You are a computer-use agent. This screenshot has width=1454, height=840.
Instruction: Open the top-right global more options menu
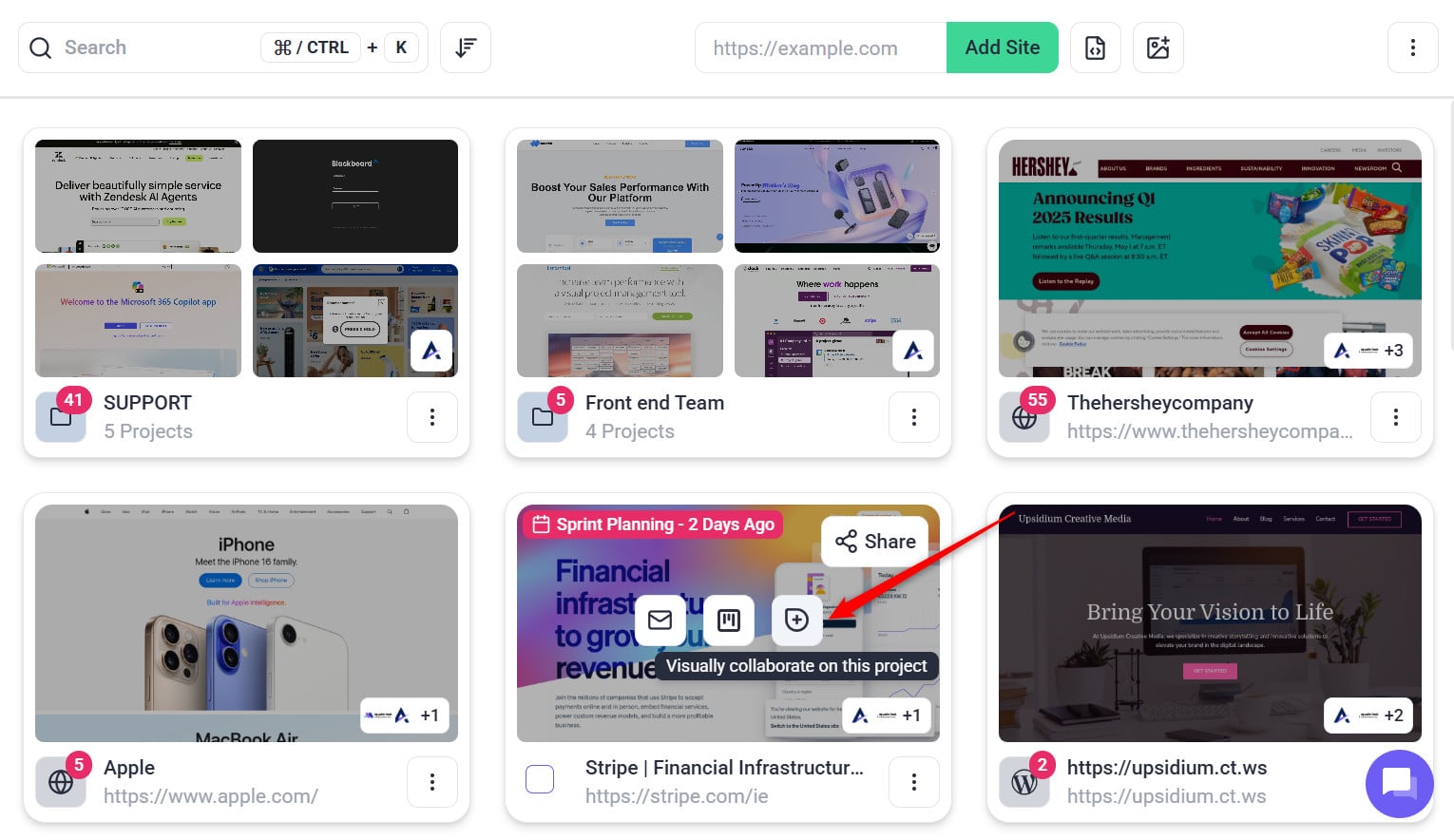tap(1412, 48)
